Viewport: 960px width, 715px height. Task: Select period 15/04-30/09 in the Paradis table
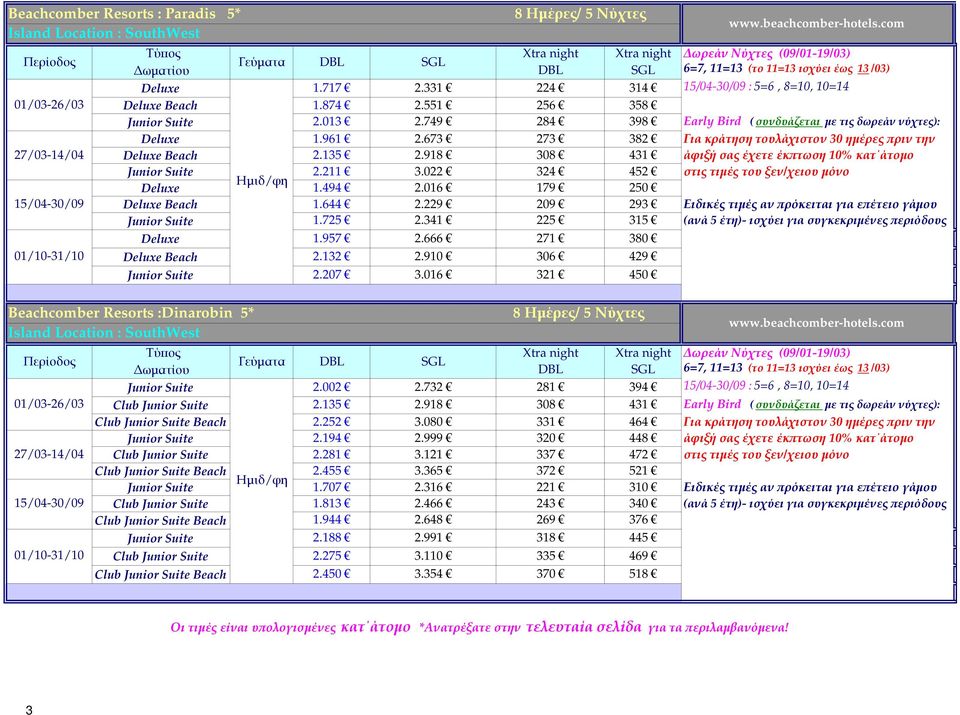(x=49, y=204)
